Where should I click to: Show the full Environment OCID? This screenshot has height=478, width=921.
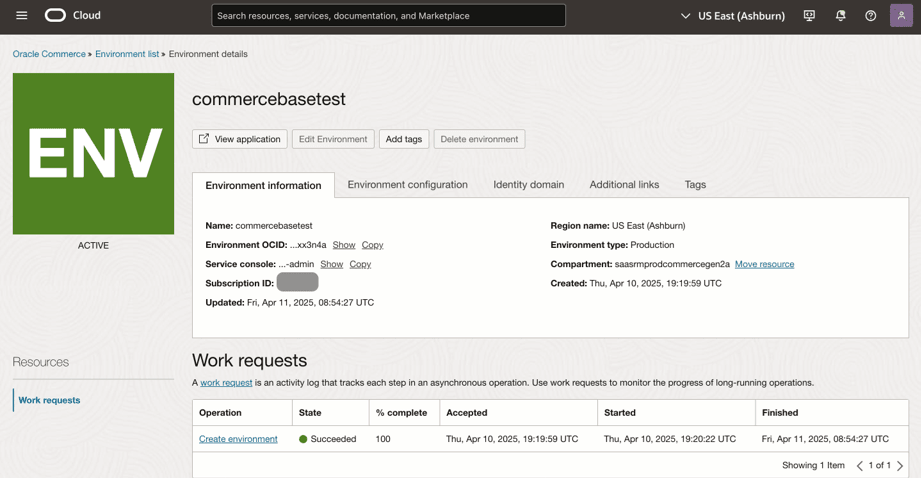pyautogui.click(x=344, y=245)
